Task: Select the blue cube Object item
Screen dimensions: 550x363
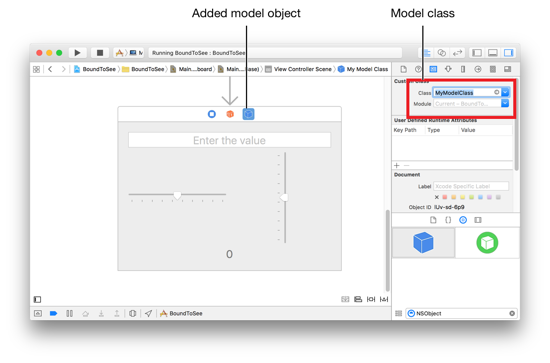Action: pyautogui.click(x=423, y=243)
